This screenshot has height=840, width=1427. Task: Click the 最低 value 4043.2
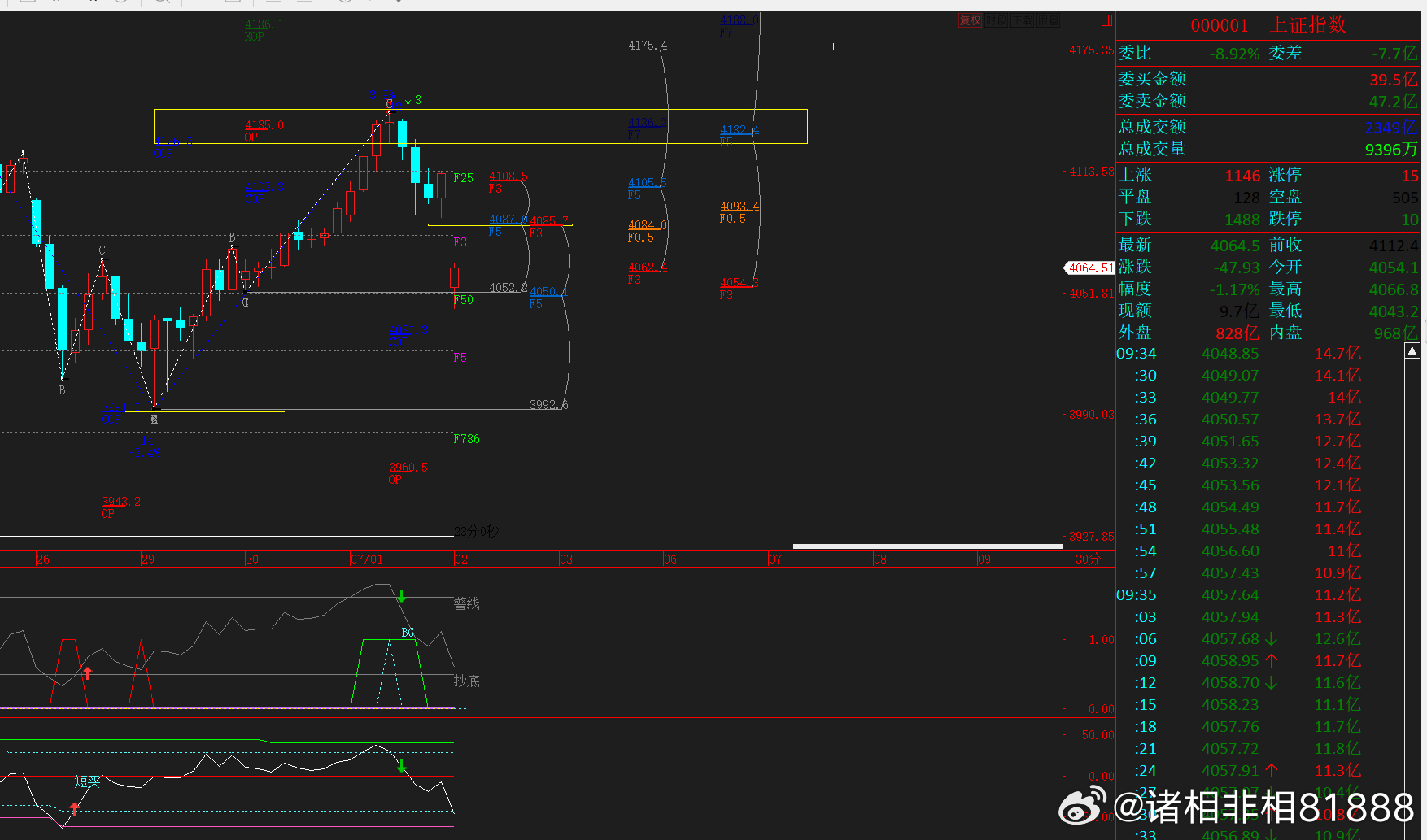1394,311
